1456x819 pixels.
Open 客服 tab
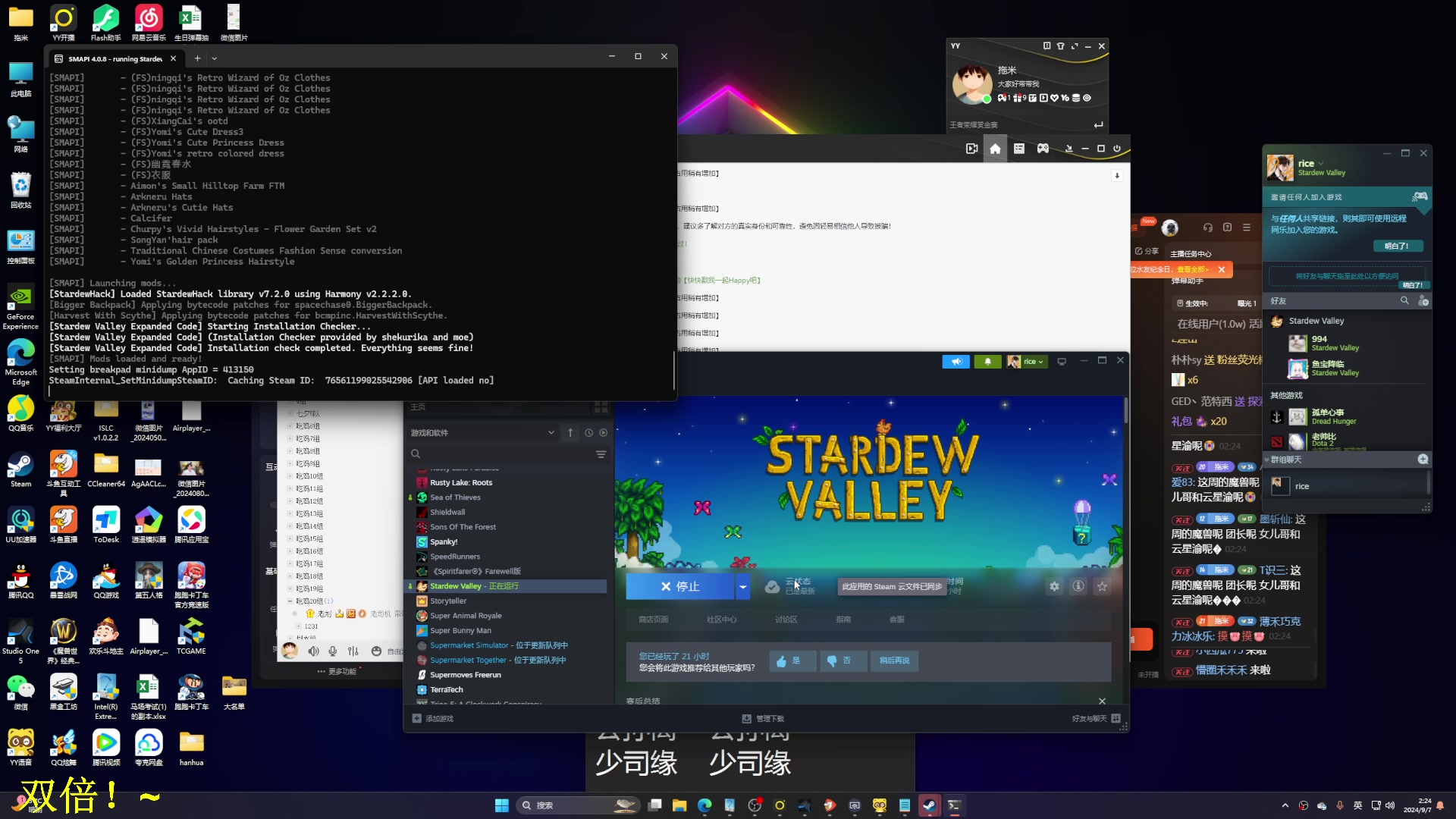(897, 620)
